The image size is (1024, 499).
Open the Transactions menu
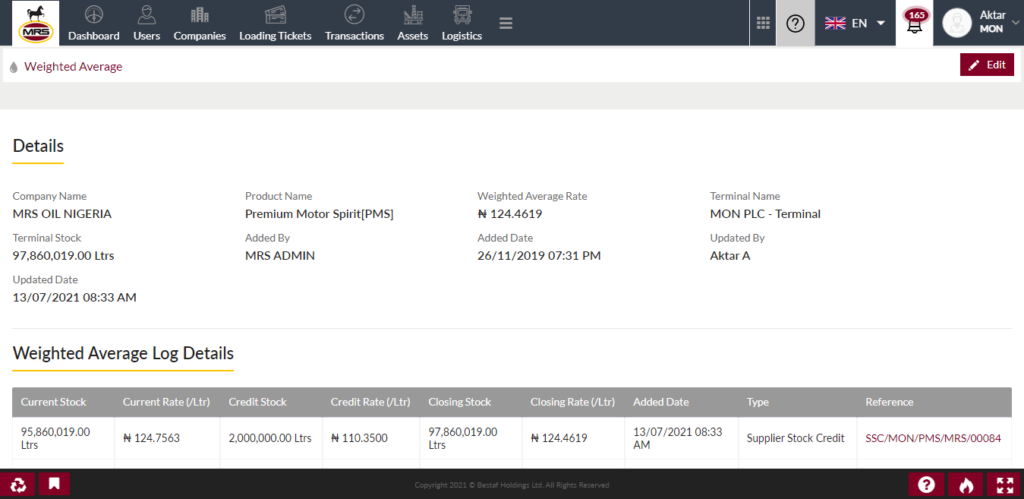[354, 24]
